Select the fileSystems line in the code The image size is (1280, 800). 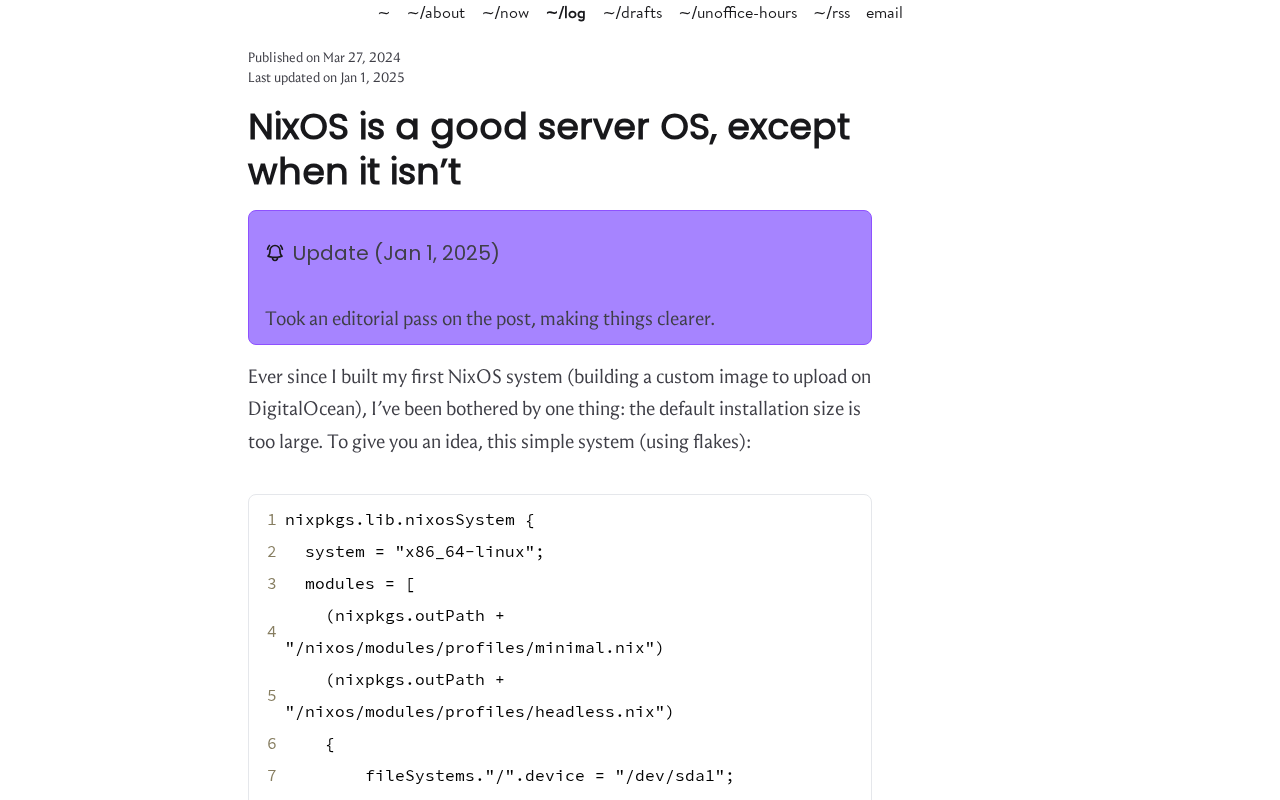click(x=550, y=775)
